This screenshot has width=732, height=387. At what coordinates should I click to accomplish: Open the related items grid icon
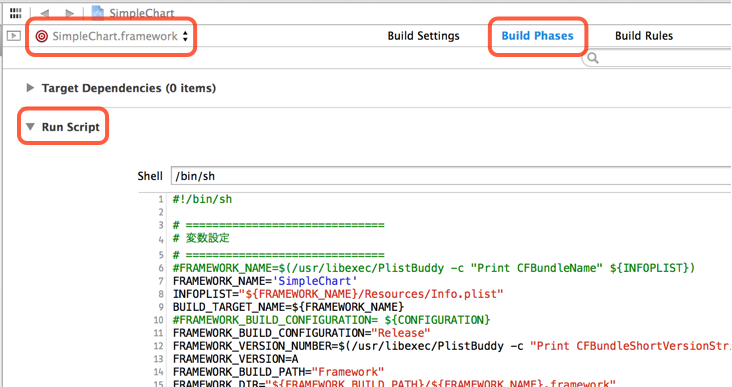(15, 13)
